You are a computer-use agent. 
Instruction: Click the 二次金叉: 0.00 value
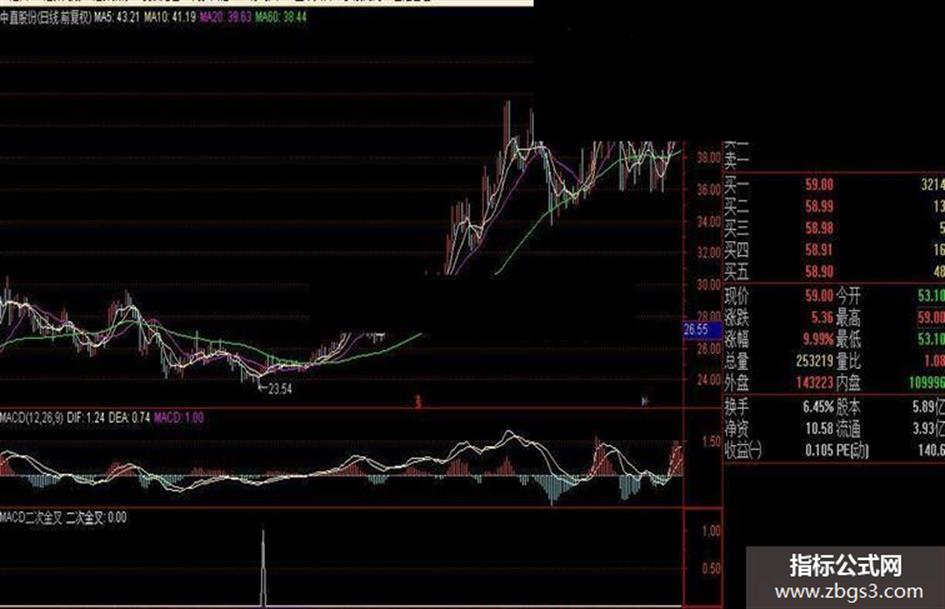pyautogui.click(x=96, y=517)
